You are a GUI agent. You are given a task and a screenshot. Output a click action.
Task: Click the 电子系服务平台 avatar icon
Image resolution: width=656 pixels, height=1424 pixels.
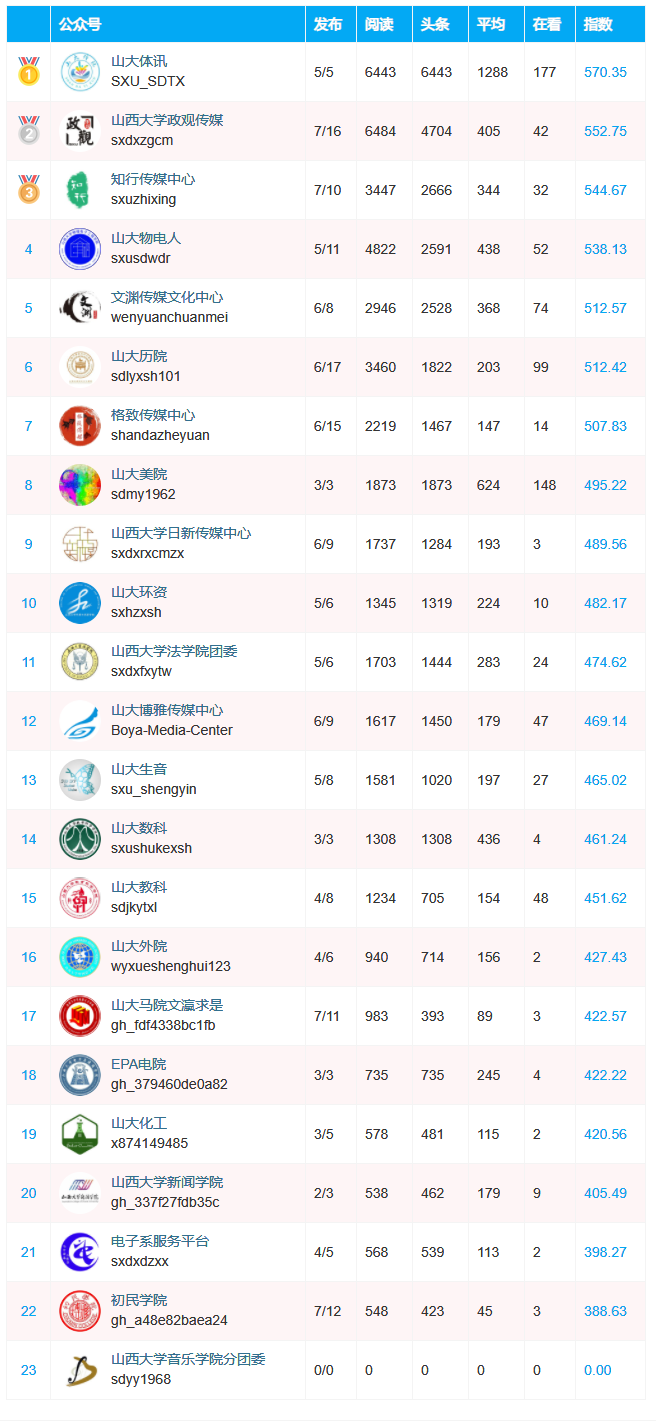click(x=79, y=1252)
